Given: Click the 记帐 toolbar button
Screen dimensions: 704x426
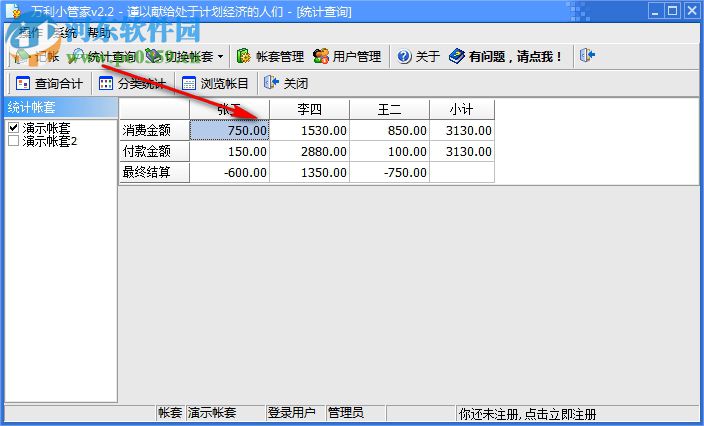Looking at the screenshot, I should tap(37, 56).
